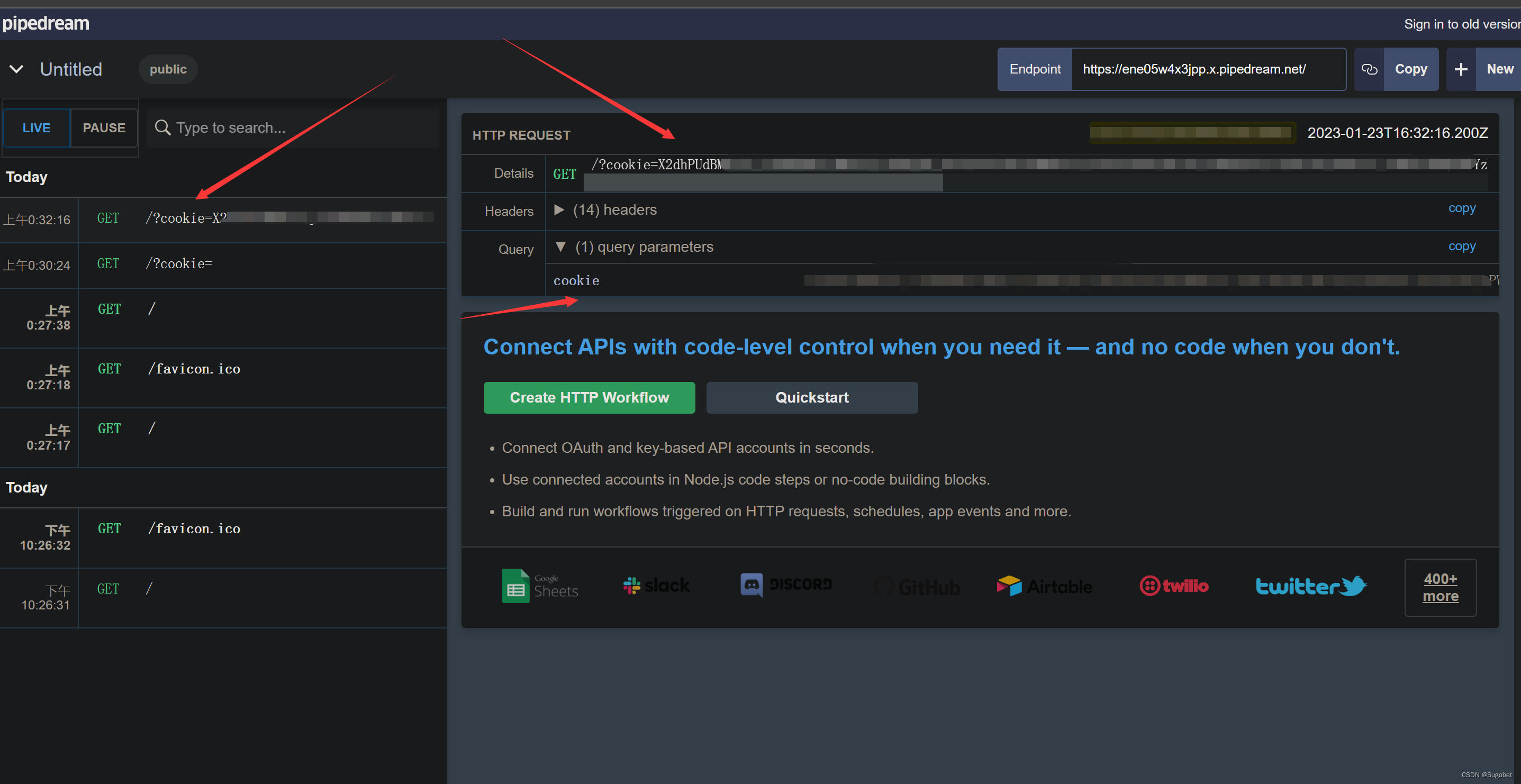Copy the endpoint URL
Image resolution: width=1521 pixels, height=784 pixels.
pyautogui.click(x=1411, y=69)
